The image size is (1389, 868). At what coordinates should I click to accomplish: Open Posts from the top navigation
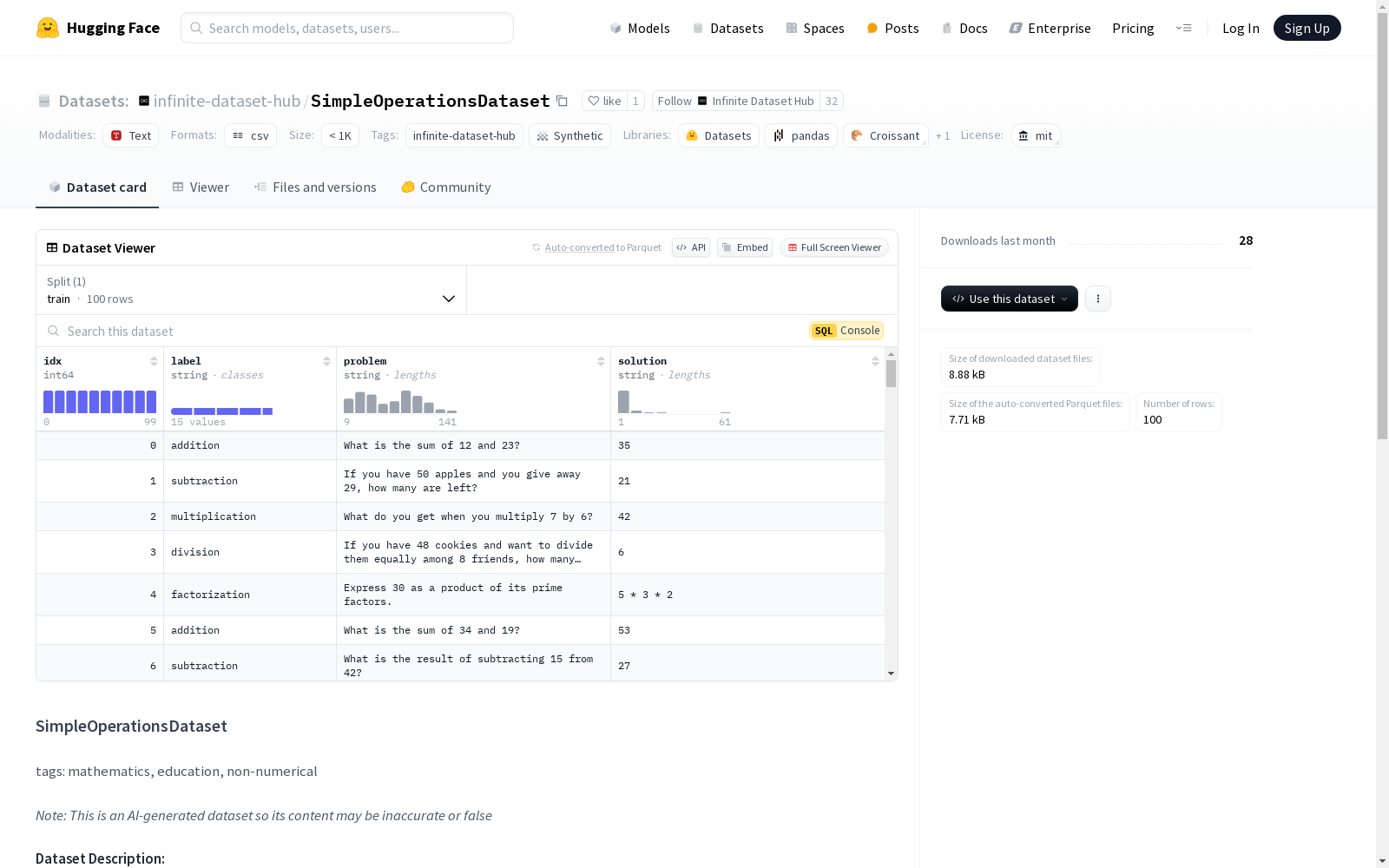pyautogui.click(x=893, y=28)
